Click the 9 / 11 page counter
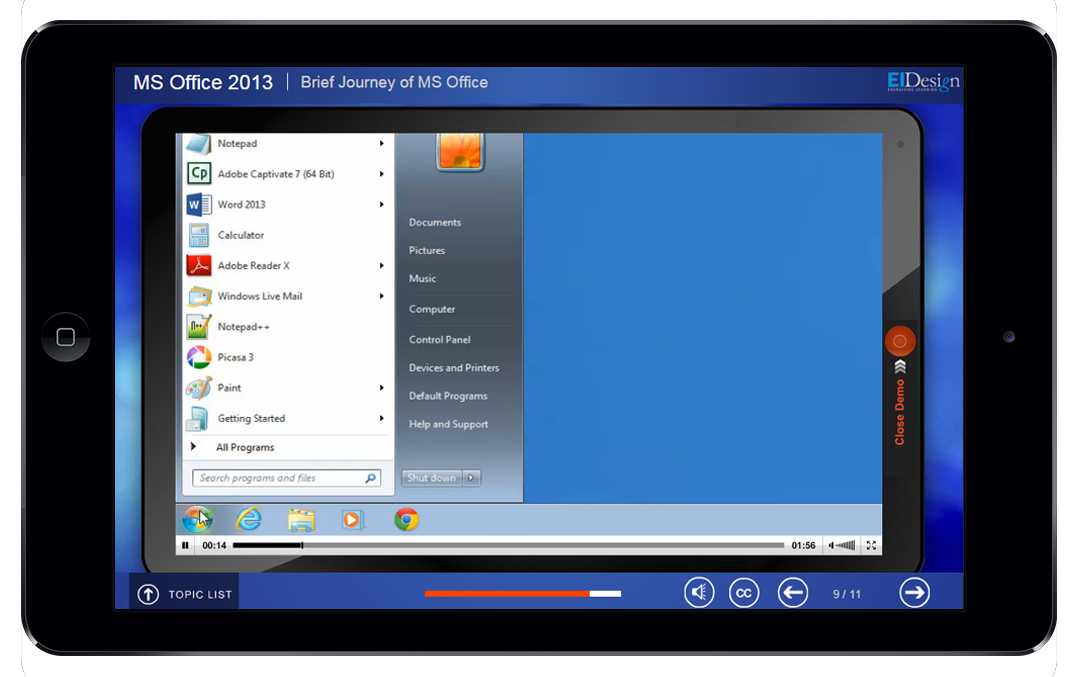The height and width of the screenshot is (677, 1078). (x=846, y=594)
